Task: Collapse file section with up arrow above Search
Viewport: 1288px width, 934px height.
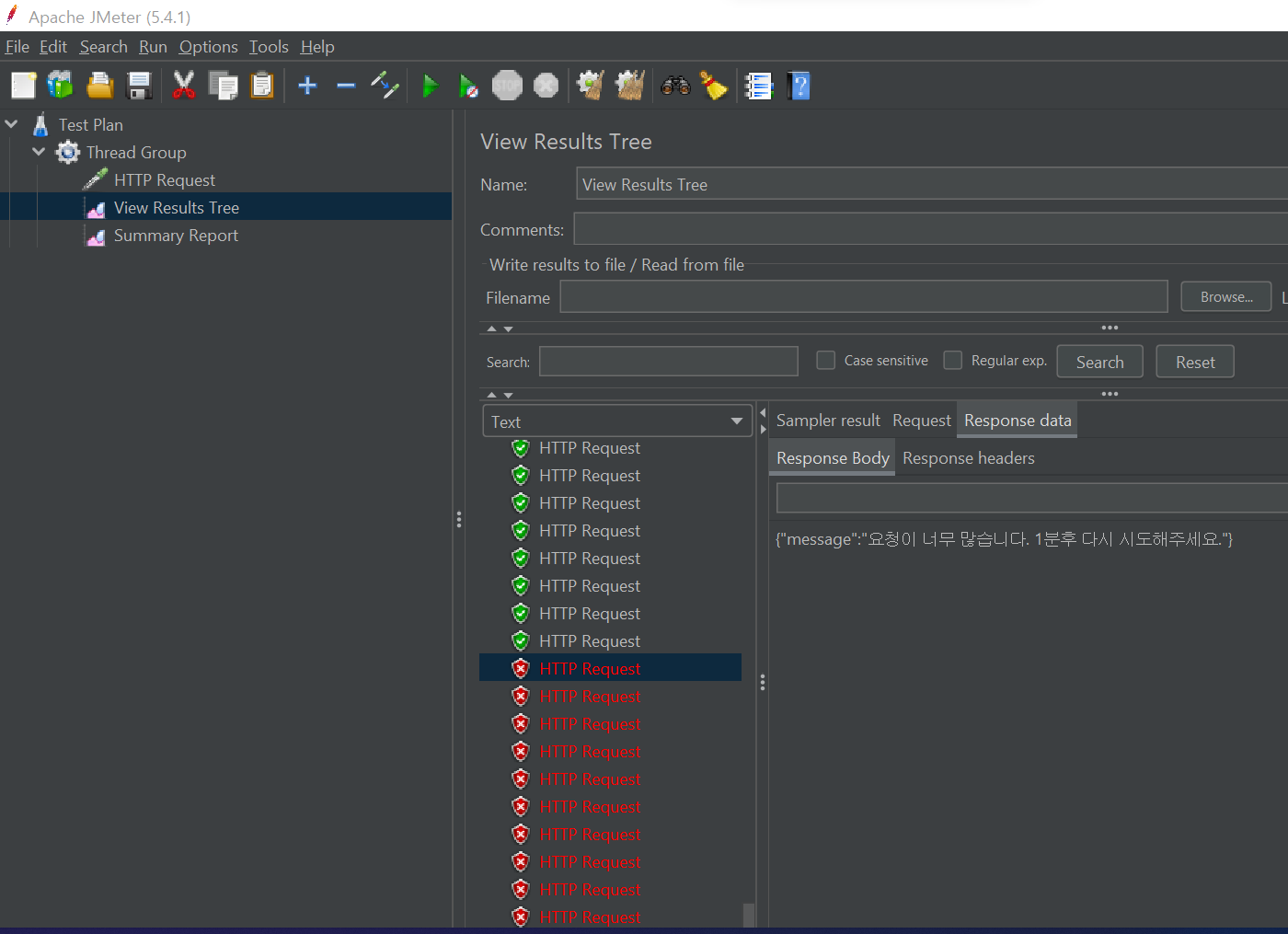Action: [x=491, y=329]
